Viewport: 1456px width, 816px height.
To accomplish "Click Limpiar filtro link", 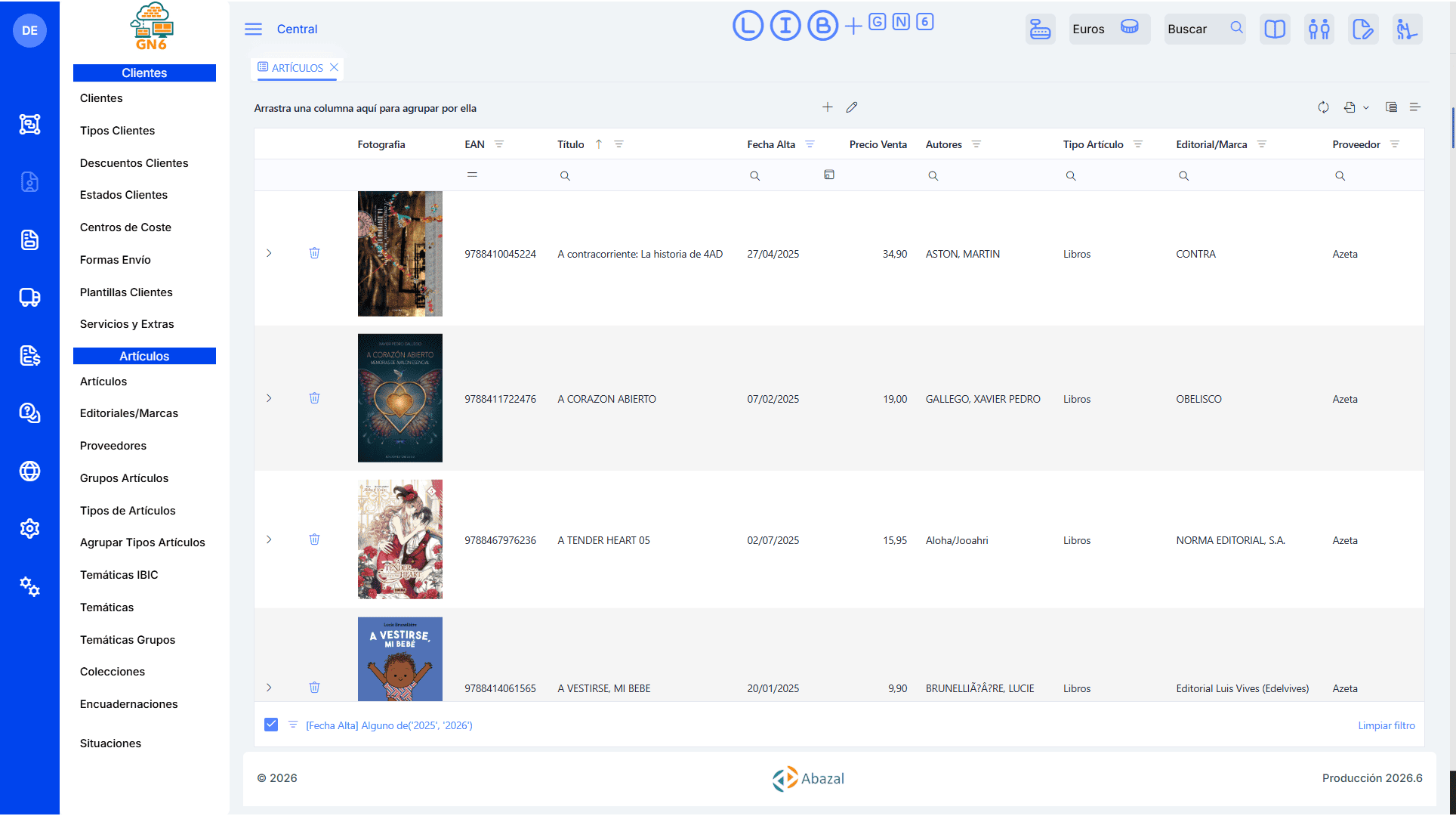I will tap(1387, 725).
